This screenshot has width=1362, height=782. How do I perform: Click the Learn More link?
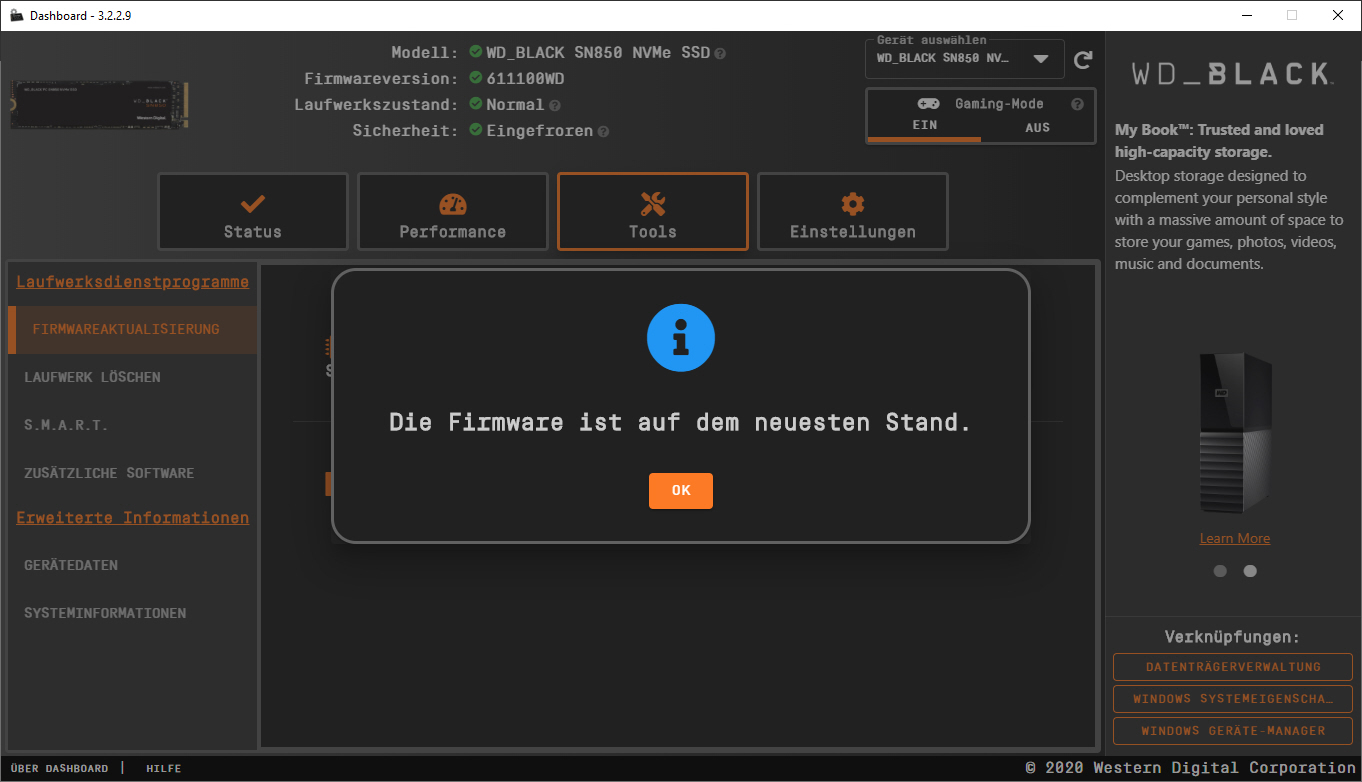tap(1235, 538)
